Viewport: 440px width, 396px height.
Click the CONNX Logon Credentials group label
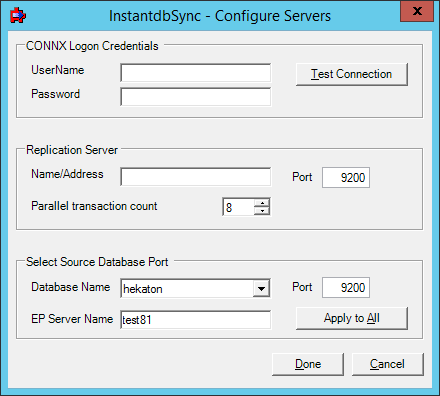click(92, 46)
